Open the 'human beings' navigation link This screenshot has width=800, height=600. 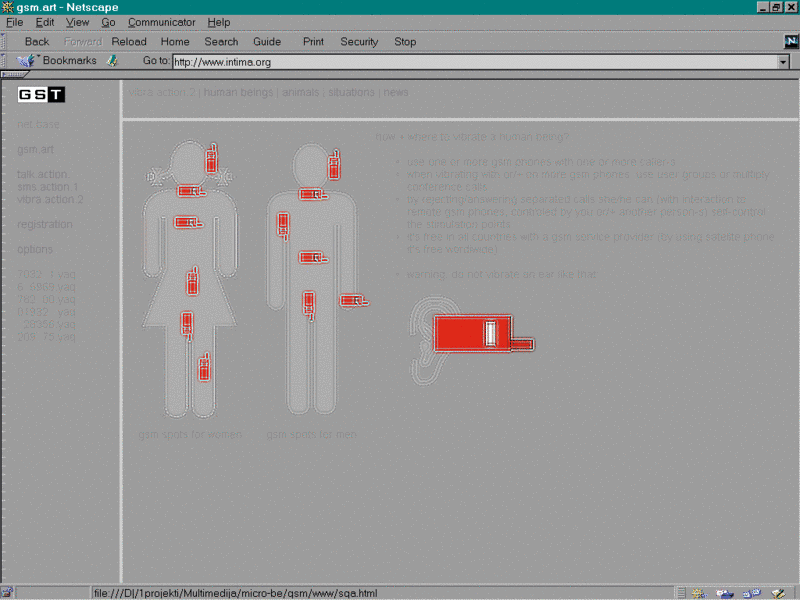click(x=239, y=92)
